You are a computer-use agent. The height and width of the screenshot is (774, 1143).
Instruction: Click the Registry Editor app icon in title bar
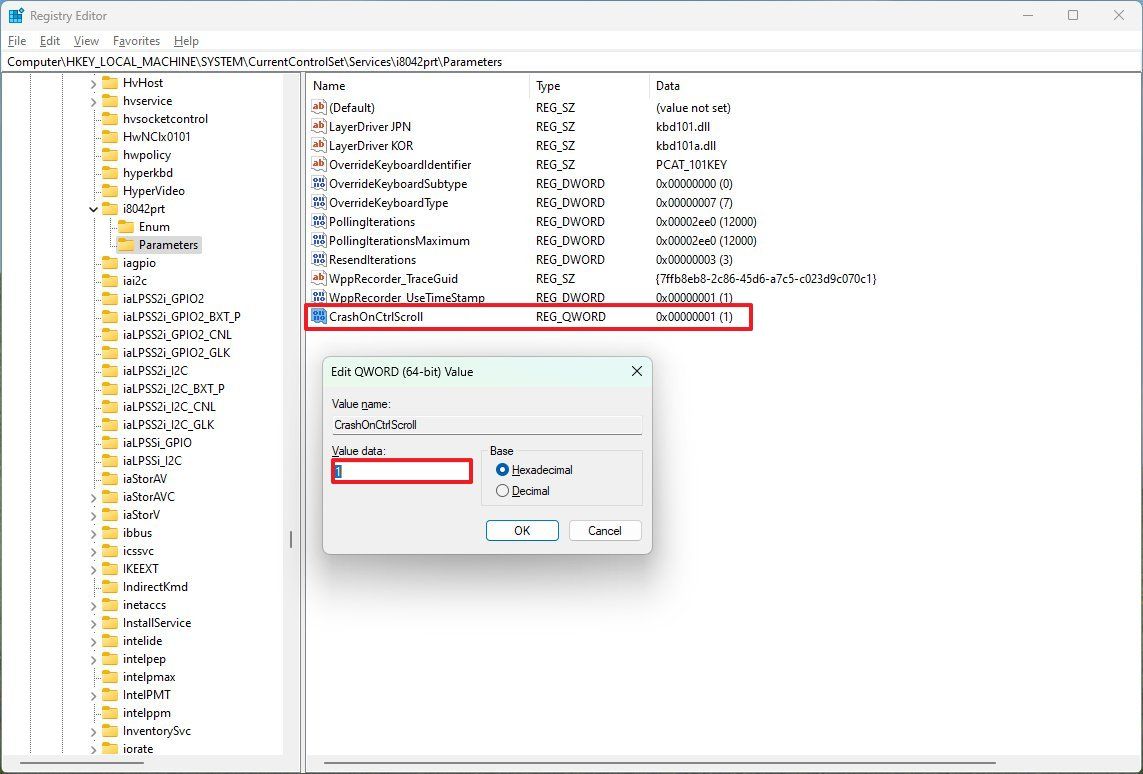pyautogui.click(x=16, y=15)
